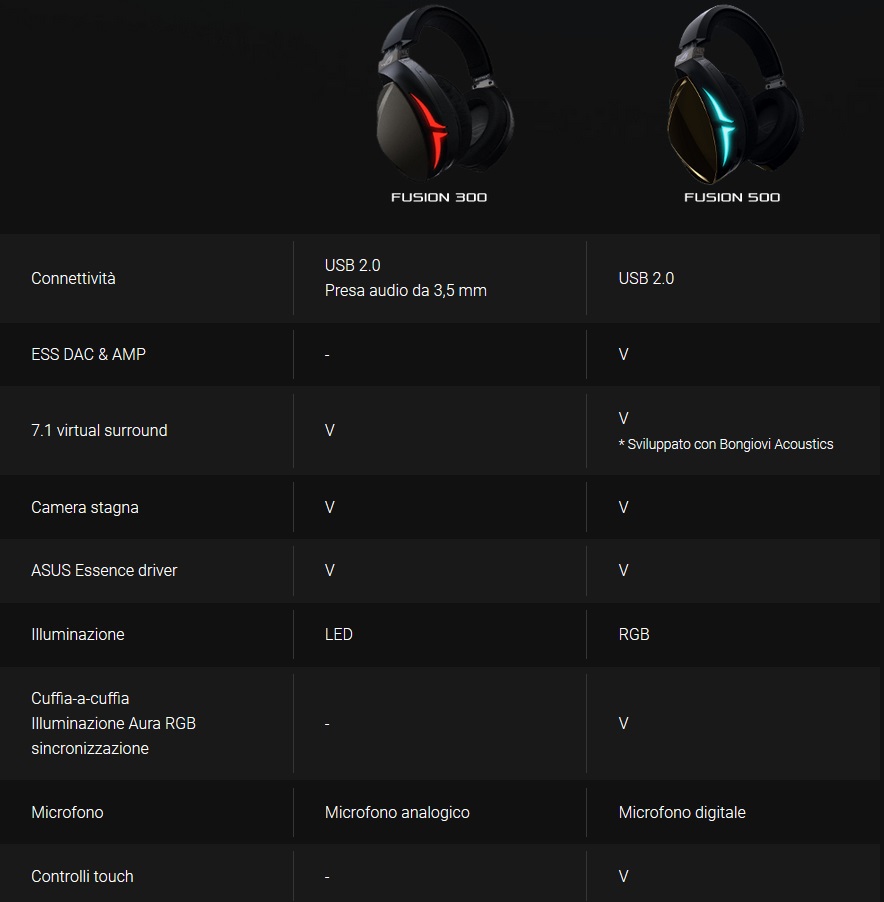Click the Controlli touch row label
This screenshot has width=884, height=902.
tap(82, 876)
